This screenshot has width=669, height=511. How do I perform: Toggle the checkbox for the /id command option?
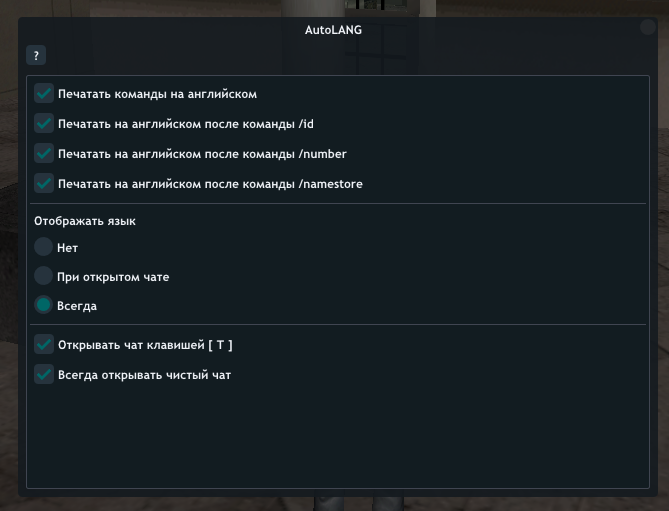(x=44, y=124)
